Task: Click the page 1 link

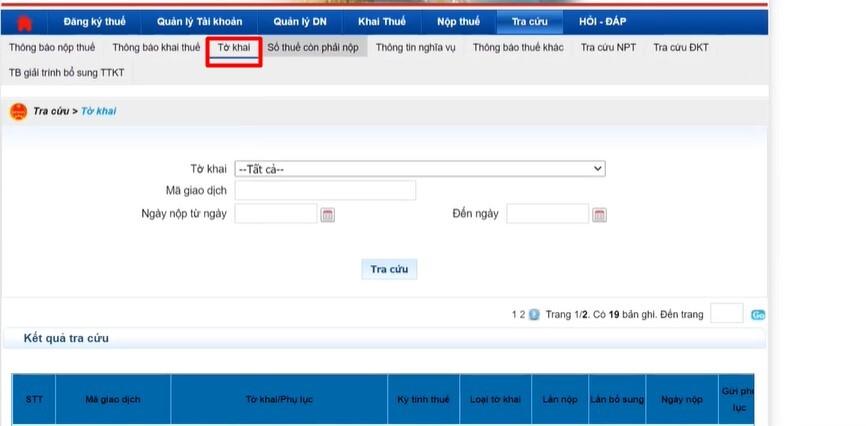Action: [x=514, y=314]
